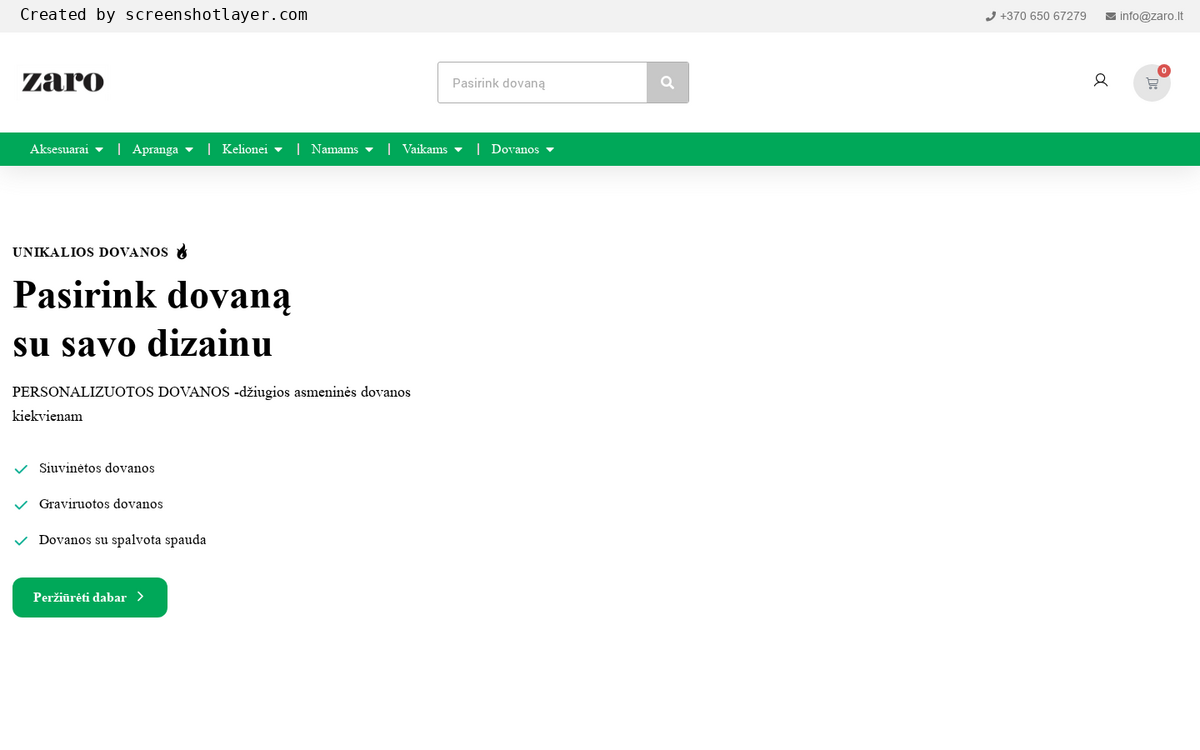Click the checkmark beside Siuvinėtos dovanos
This screenshot has width=1200, height=750.
[21, 469]
